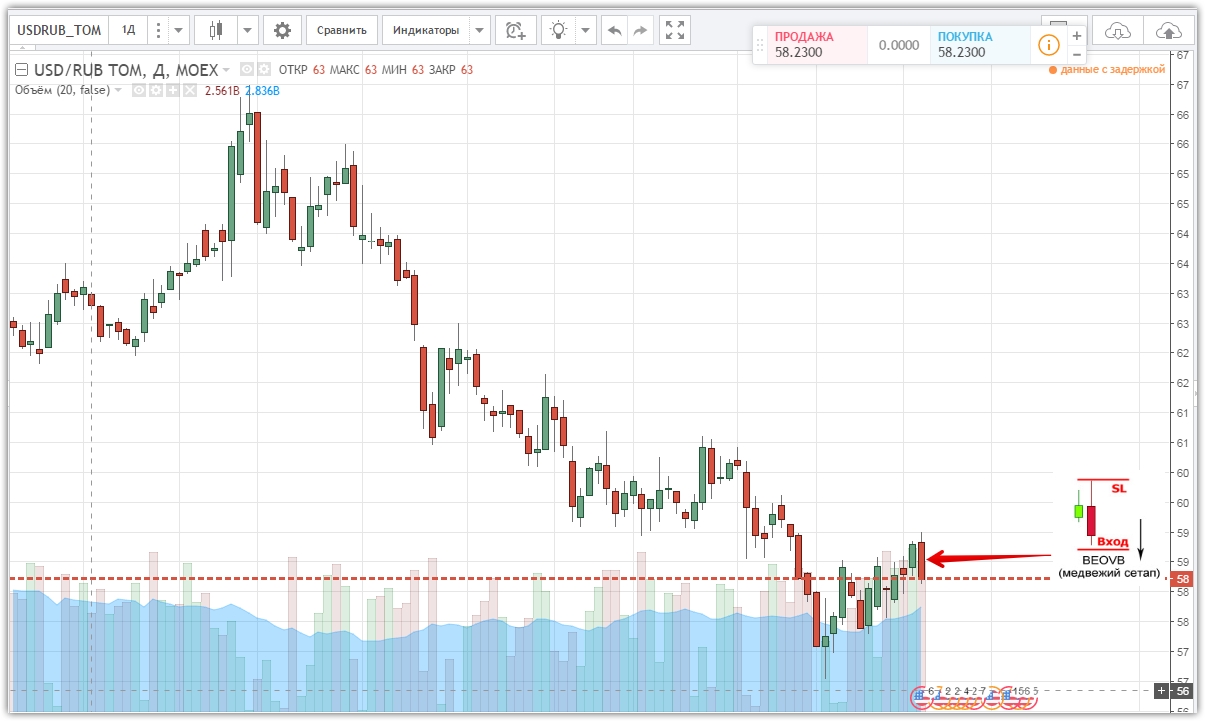Viewport: 1205px width, 721px height.
Task: Open chart settings gear icon
Action: click(282, 30)
